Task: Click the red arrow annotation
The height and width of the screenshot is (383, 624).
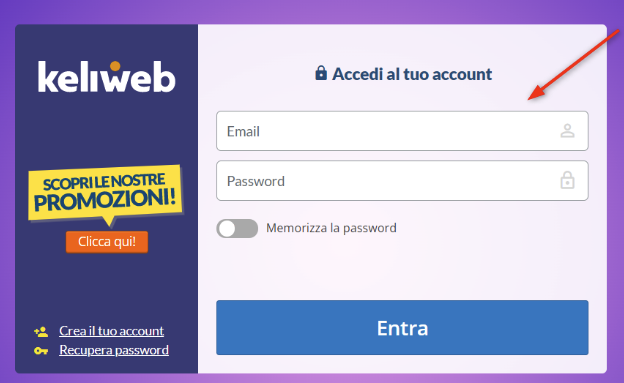Action: [x=573, y=65]
